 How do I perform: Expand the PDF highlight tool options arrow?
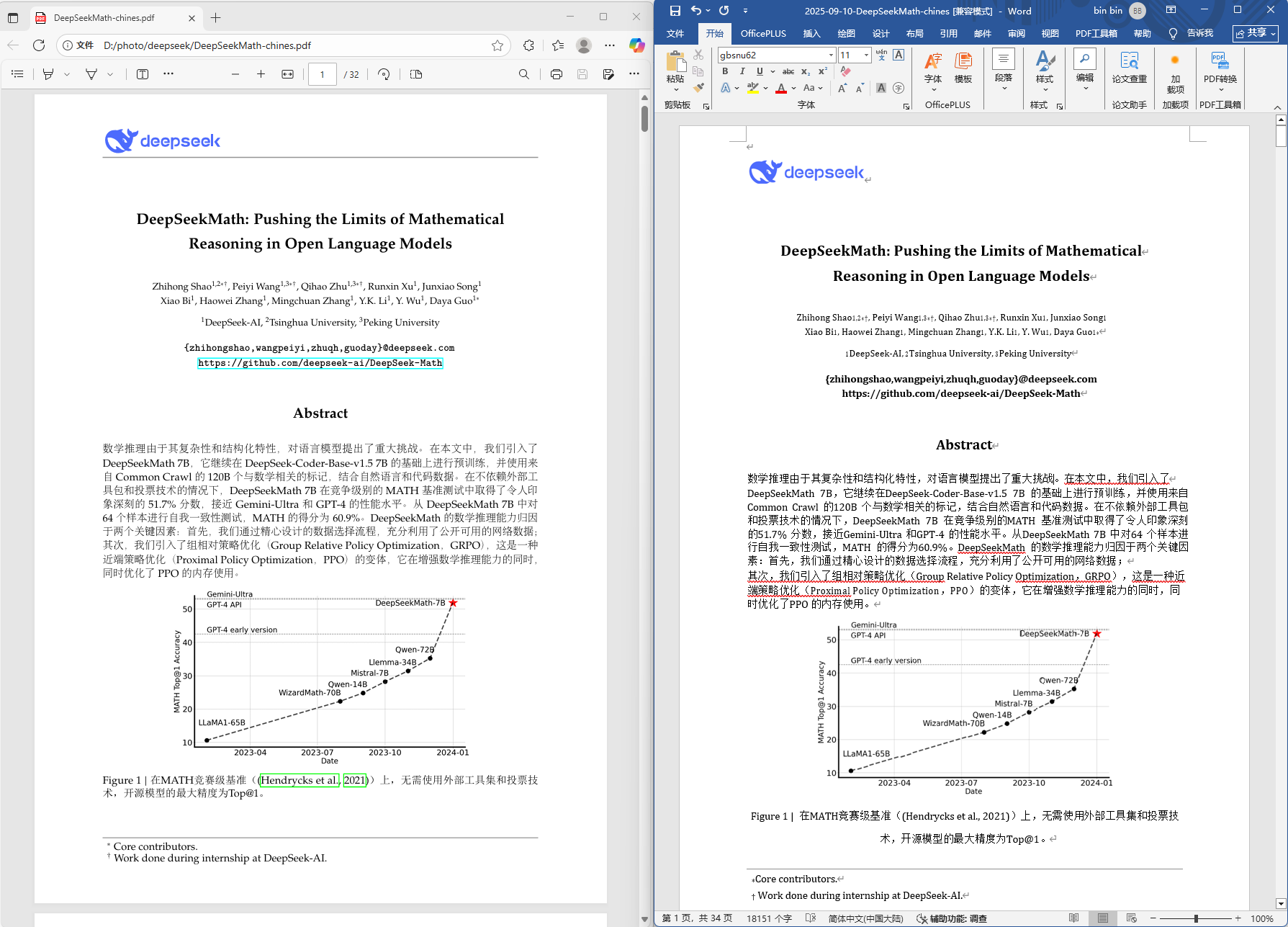coord(67,74)
